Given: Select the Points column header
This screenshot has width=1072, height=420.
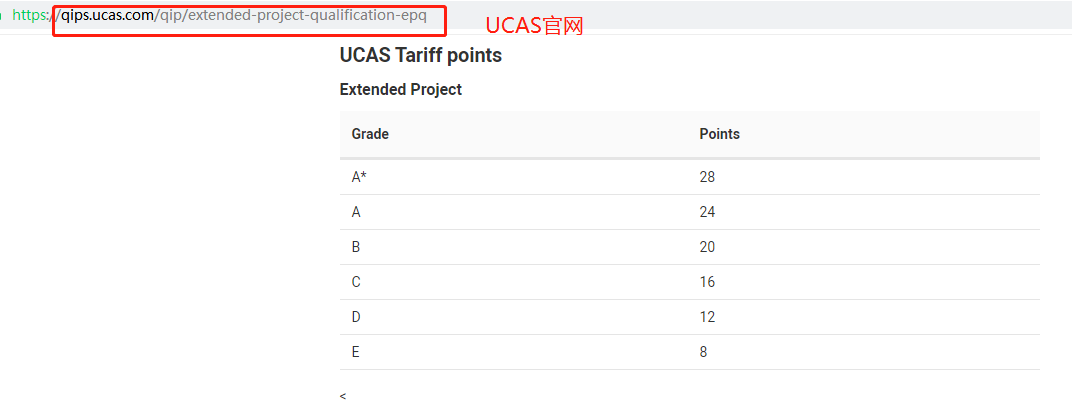Looking at the screenshot, I should [719, 134].
